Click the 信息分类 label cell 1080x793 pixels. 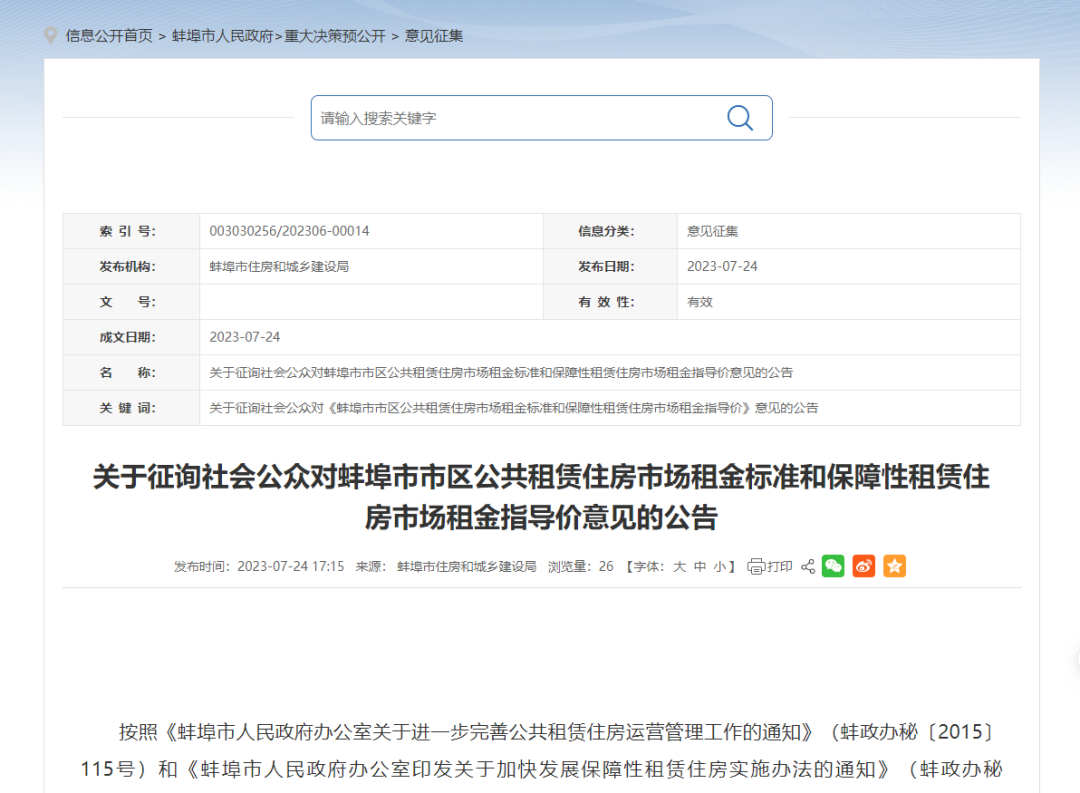click(x=610, y=231)
